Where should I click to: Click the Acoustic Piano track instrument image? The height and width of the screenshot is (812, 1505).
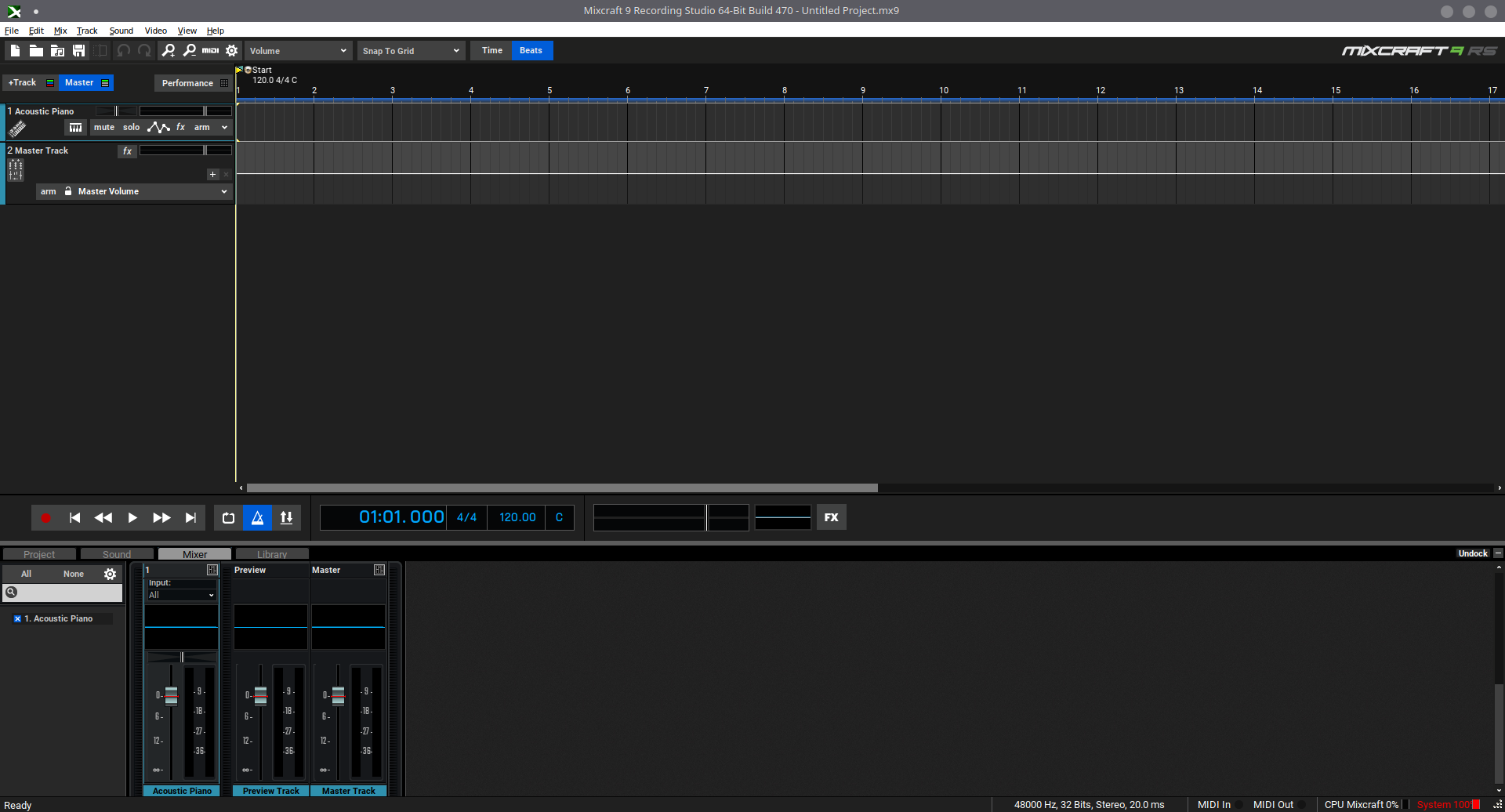(x=17, y=129)
